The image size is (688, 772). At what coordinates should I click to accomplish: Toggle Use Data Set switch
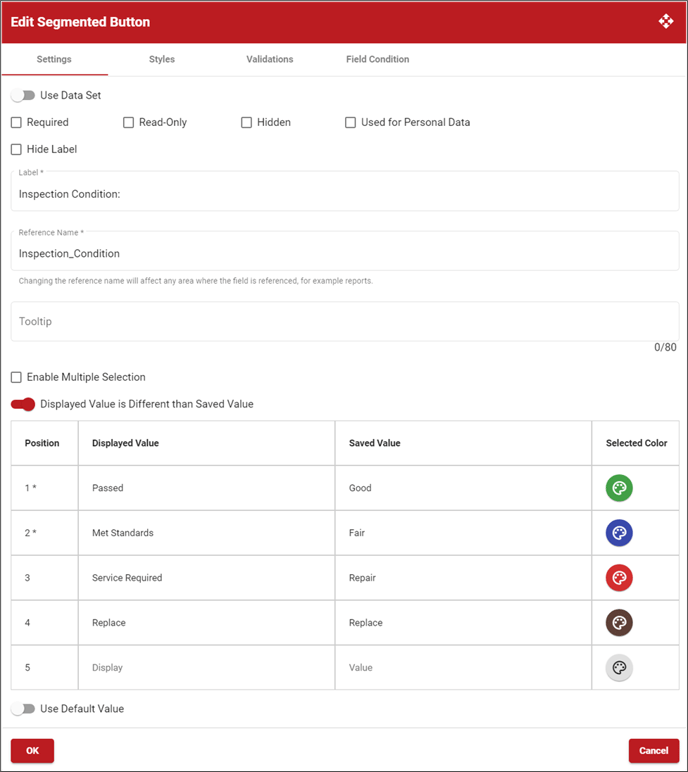coord(23,95)
